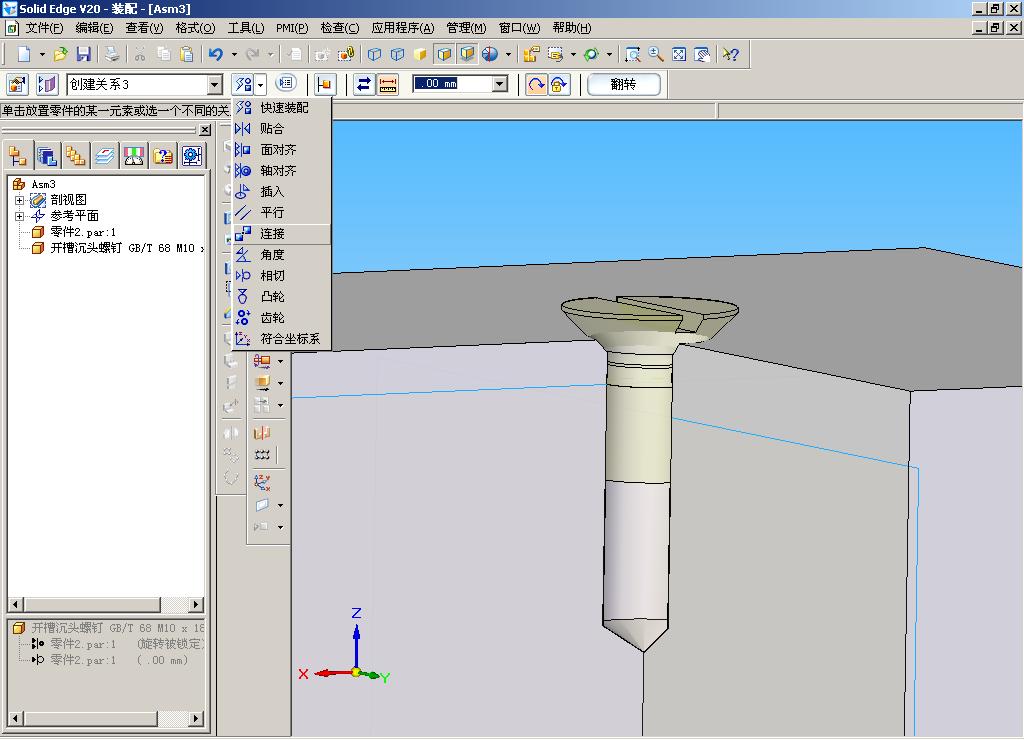Open the 创建关系 3 relationship dropdown
Image resolution: width=1024 pixels, height=740 pixels.
click(214, 85)
